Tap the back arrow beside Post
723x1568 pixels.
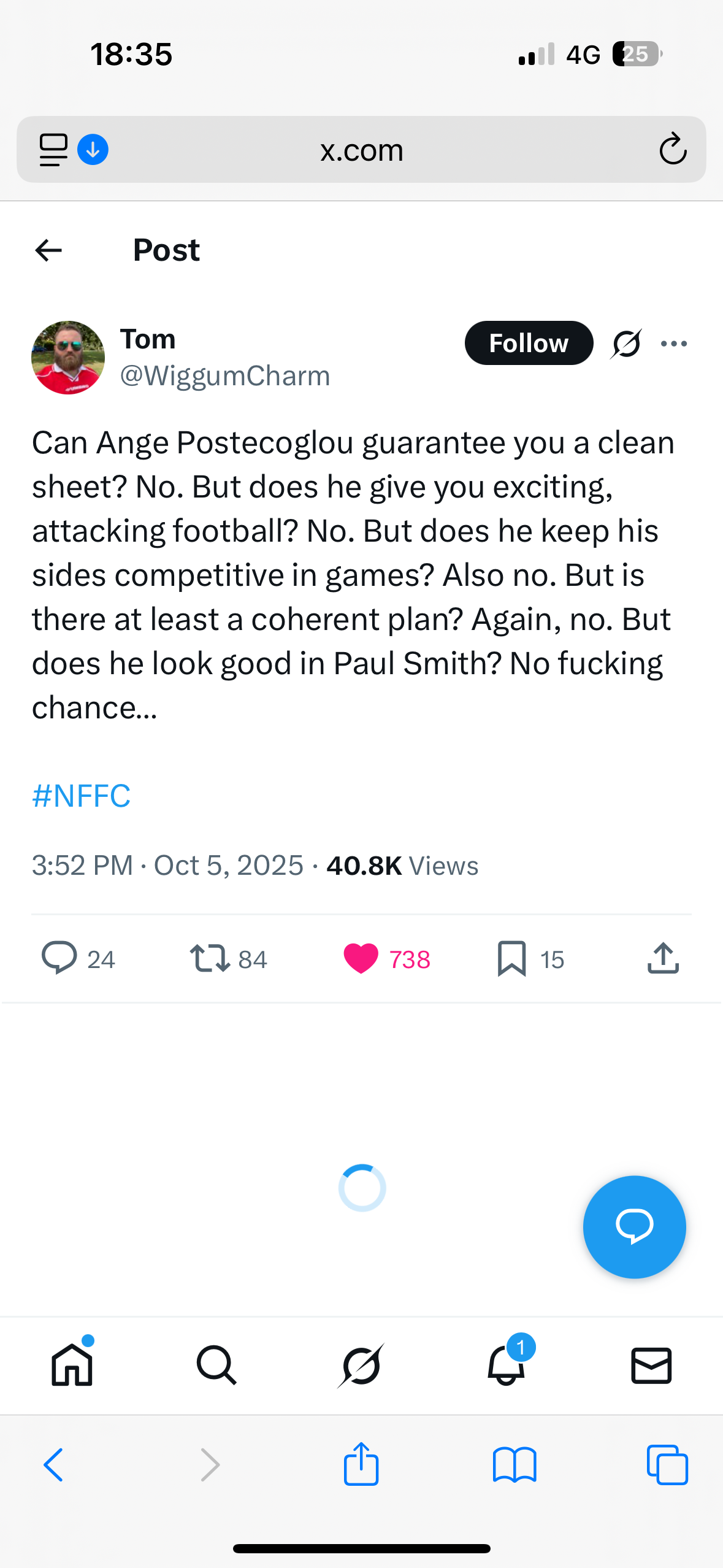[x=48, y=250]
